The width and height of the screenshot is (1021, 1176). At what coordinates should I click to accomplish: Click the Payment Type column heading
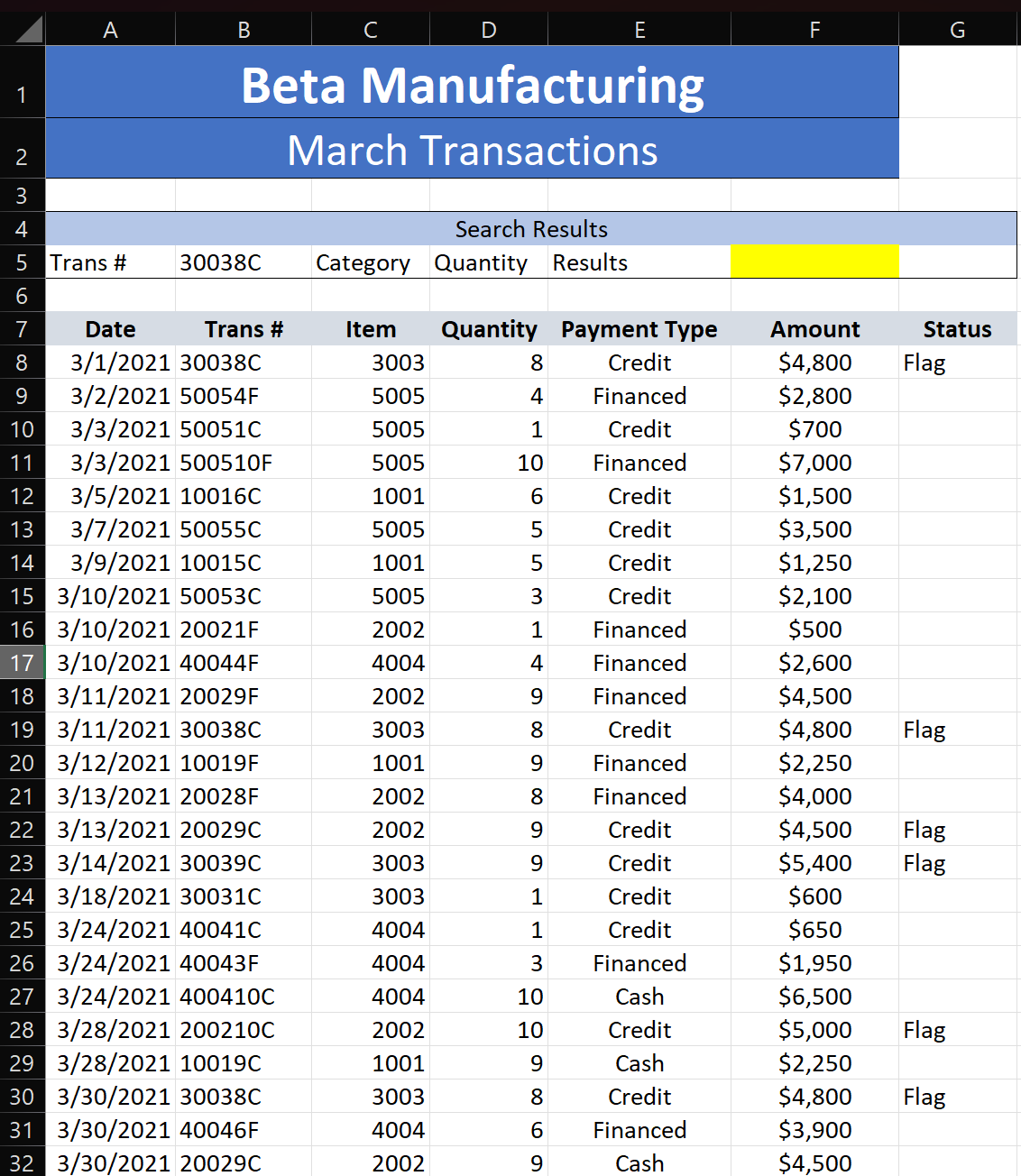(x=639, y=329)
